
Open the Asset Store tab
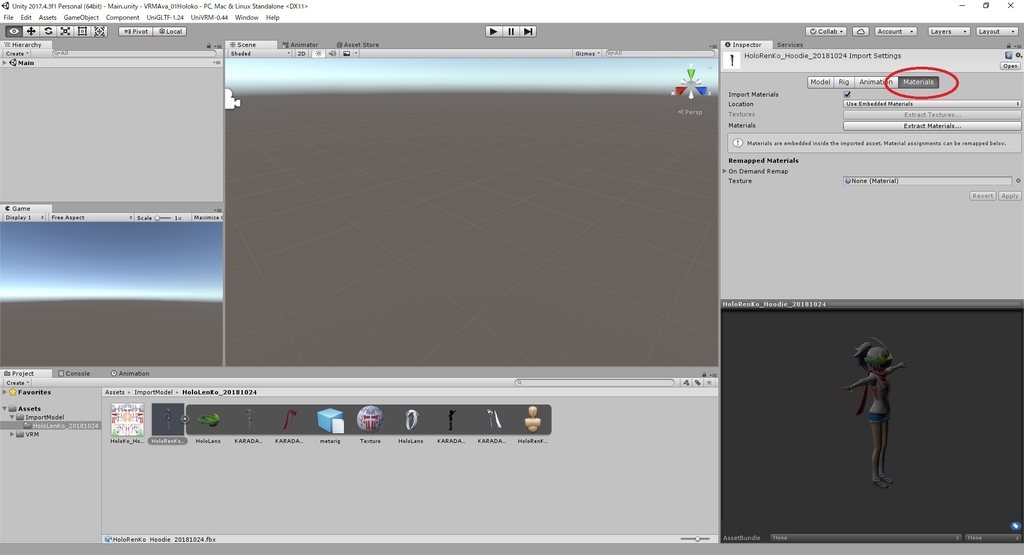tap(357, 45)
